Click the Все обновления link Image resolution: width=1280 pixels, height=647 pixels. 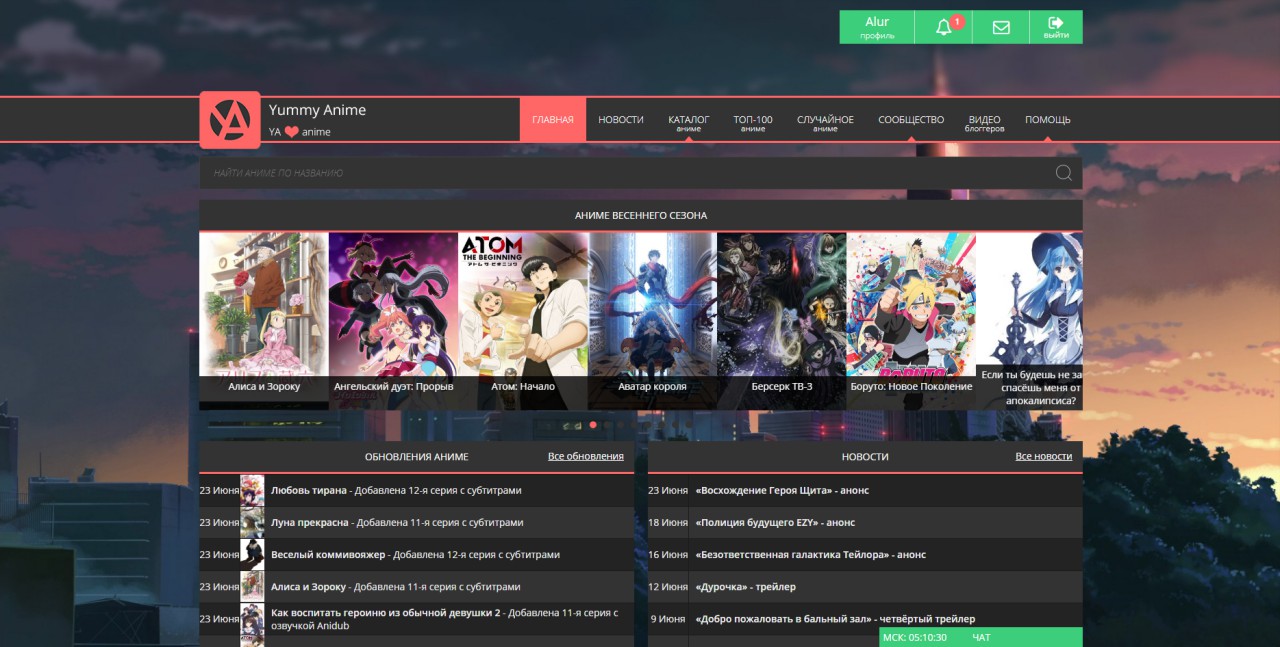[x=586, y=456]
